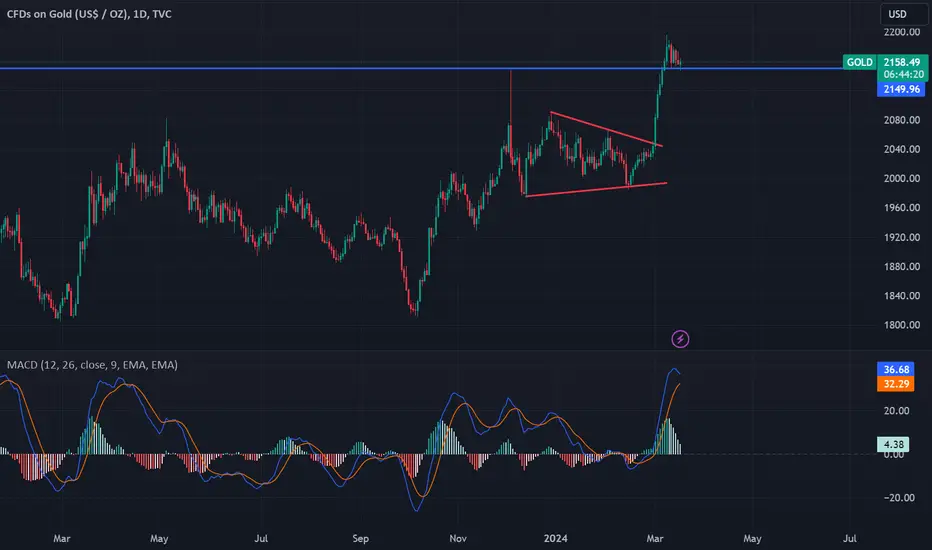Click the 1880.00 price axis label

coord(902,266)
